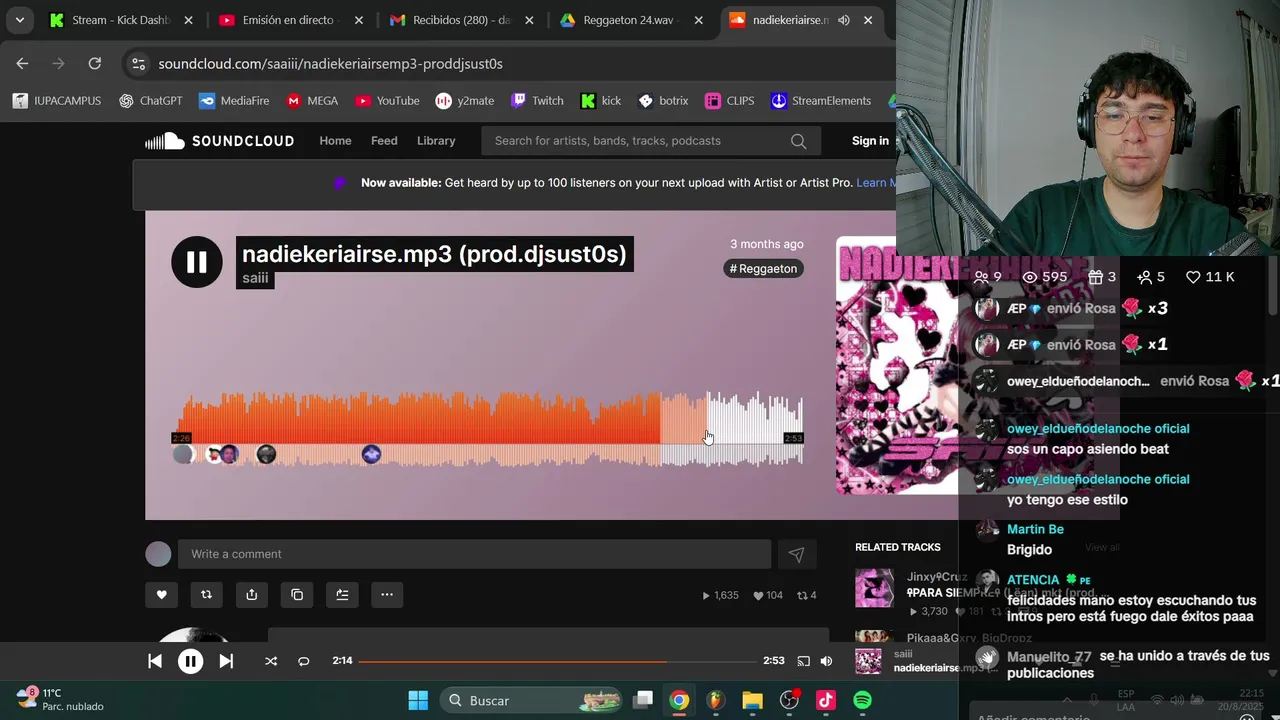This screenshot has height=720, width=1280.
Task: Open the More options ellipsis menu
Action: coord(387,595)
